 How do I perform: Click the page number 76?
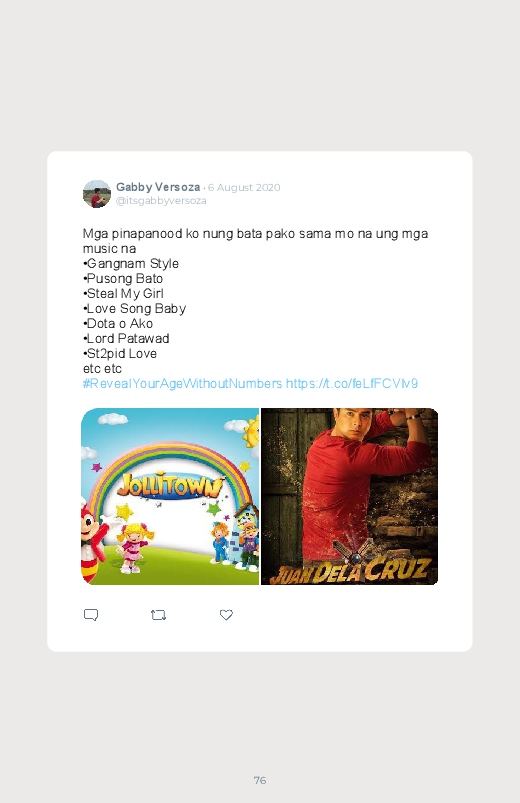coord(260,780)
